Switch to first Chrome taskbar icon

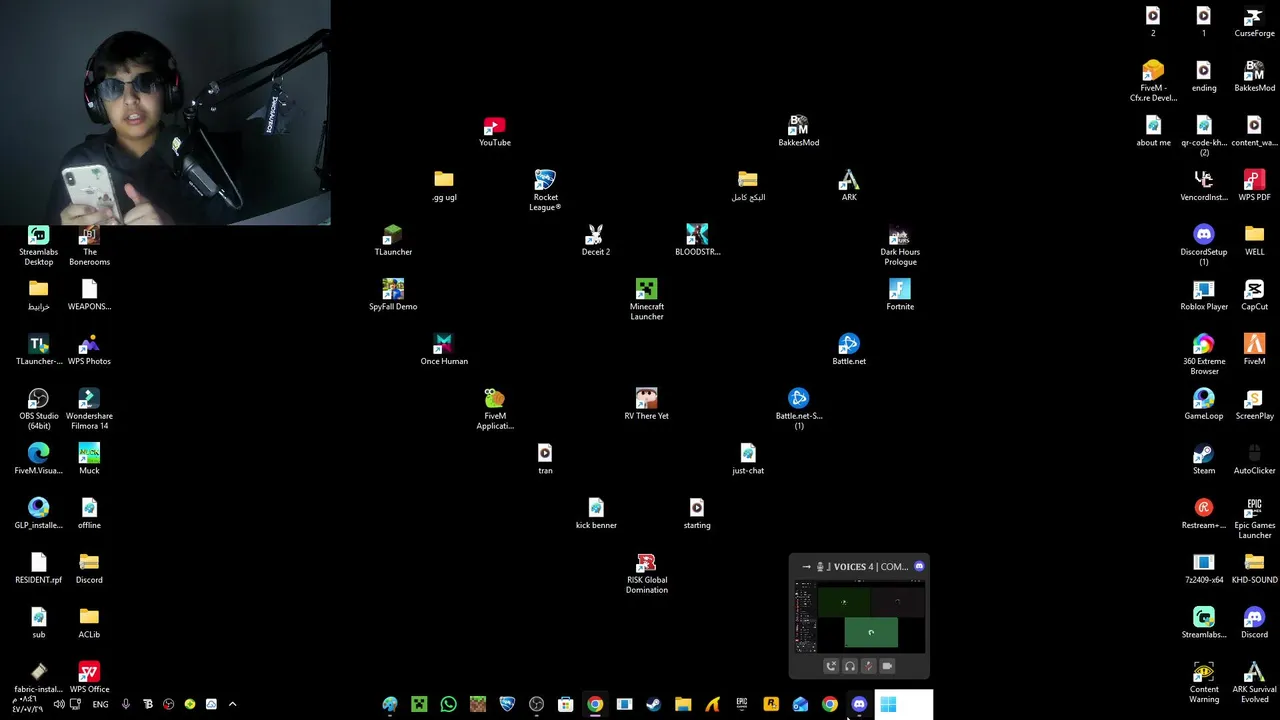(595, 704)
